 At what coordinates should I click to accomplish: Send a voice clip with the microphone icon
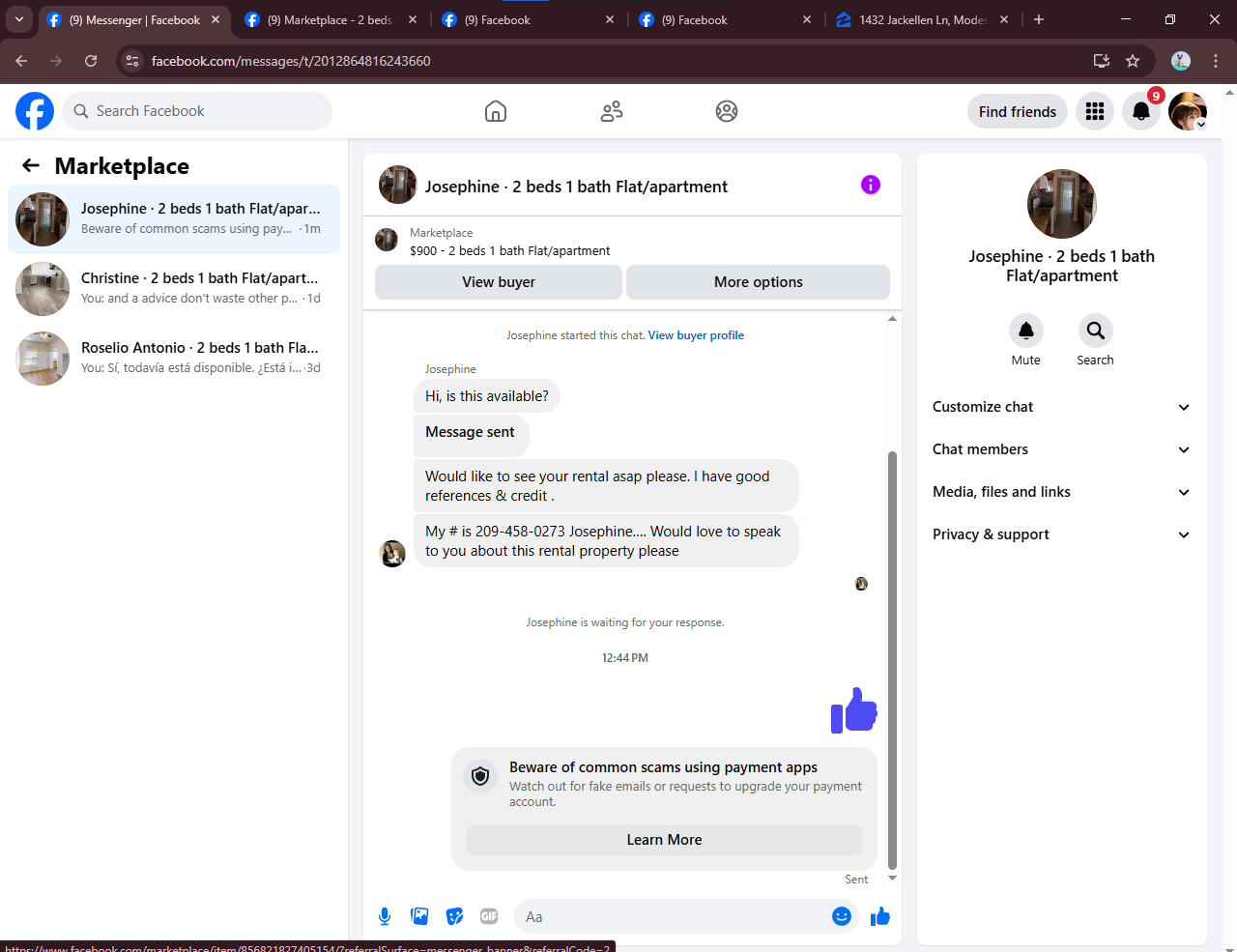[x=385, y=916]
